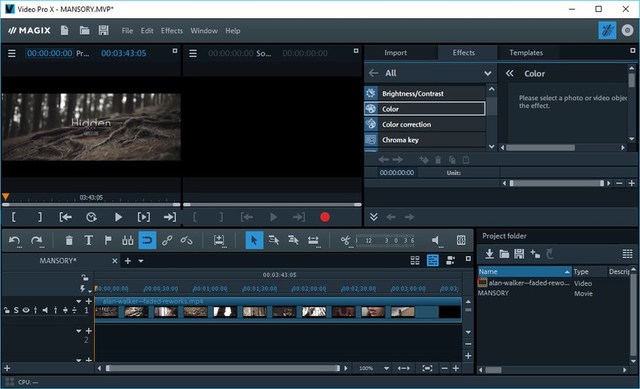Open the lightning bolt performance dropdown

click(x=84, y=289)
